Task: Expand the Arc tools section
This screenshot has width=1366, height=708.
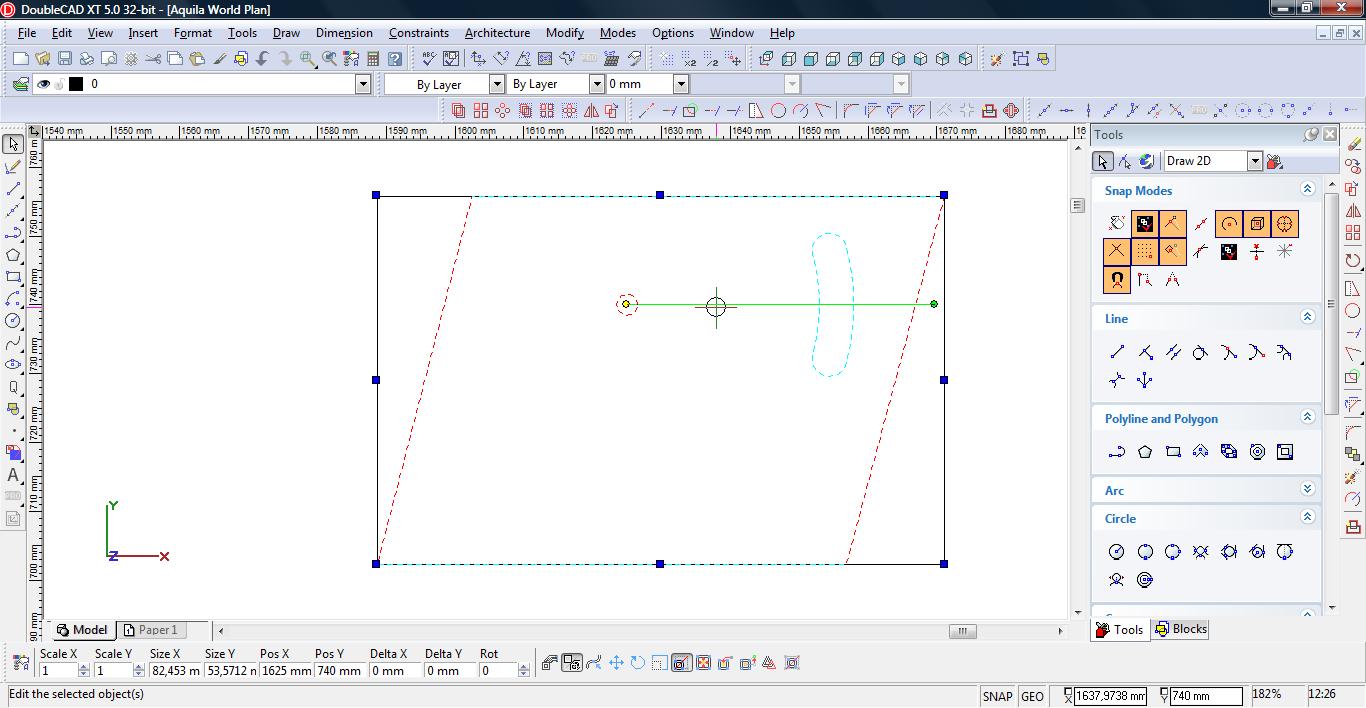Action: tap(1306, 490)
